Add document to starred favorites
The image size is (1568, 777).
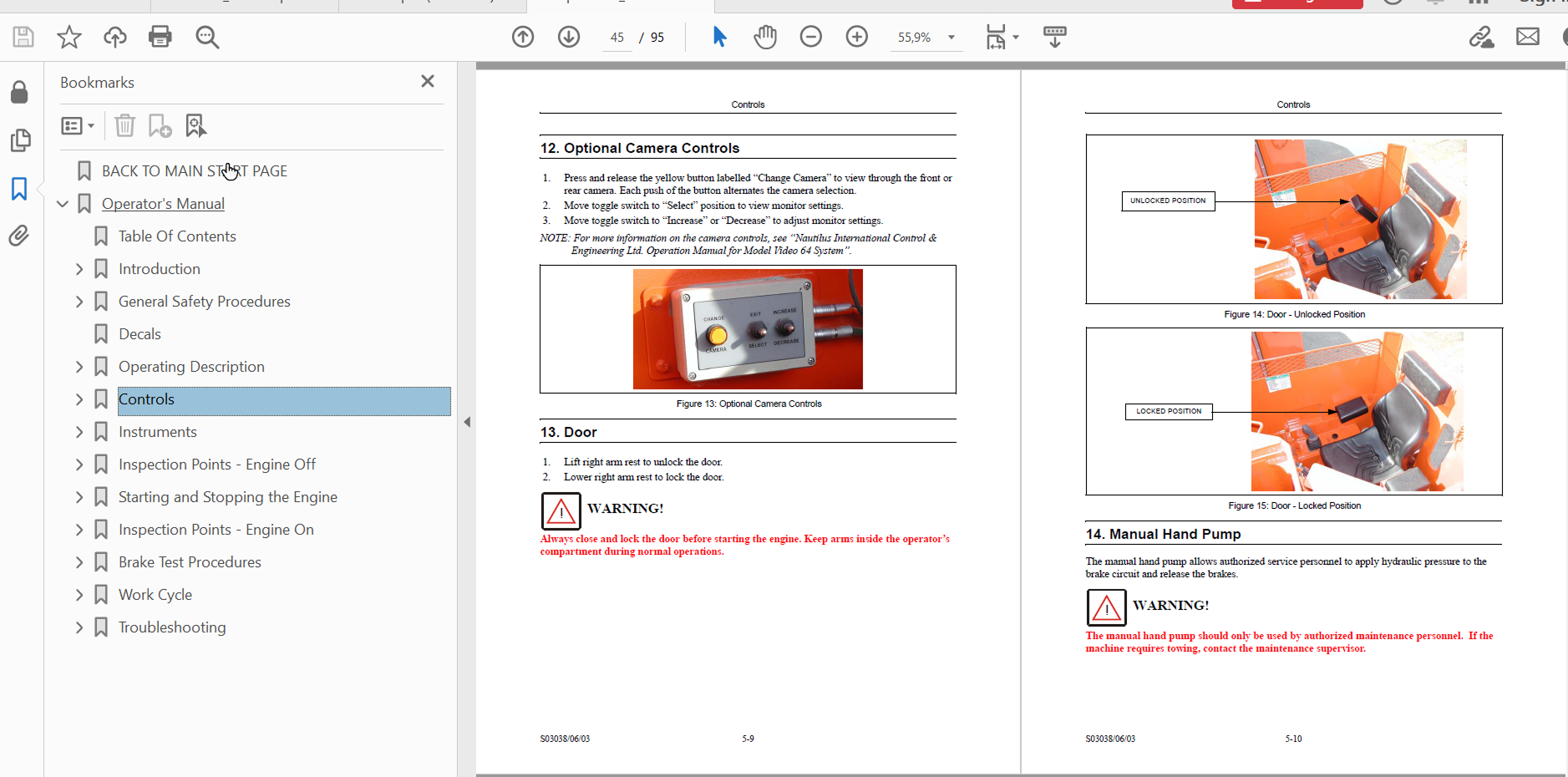click(69, 37)
